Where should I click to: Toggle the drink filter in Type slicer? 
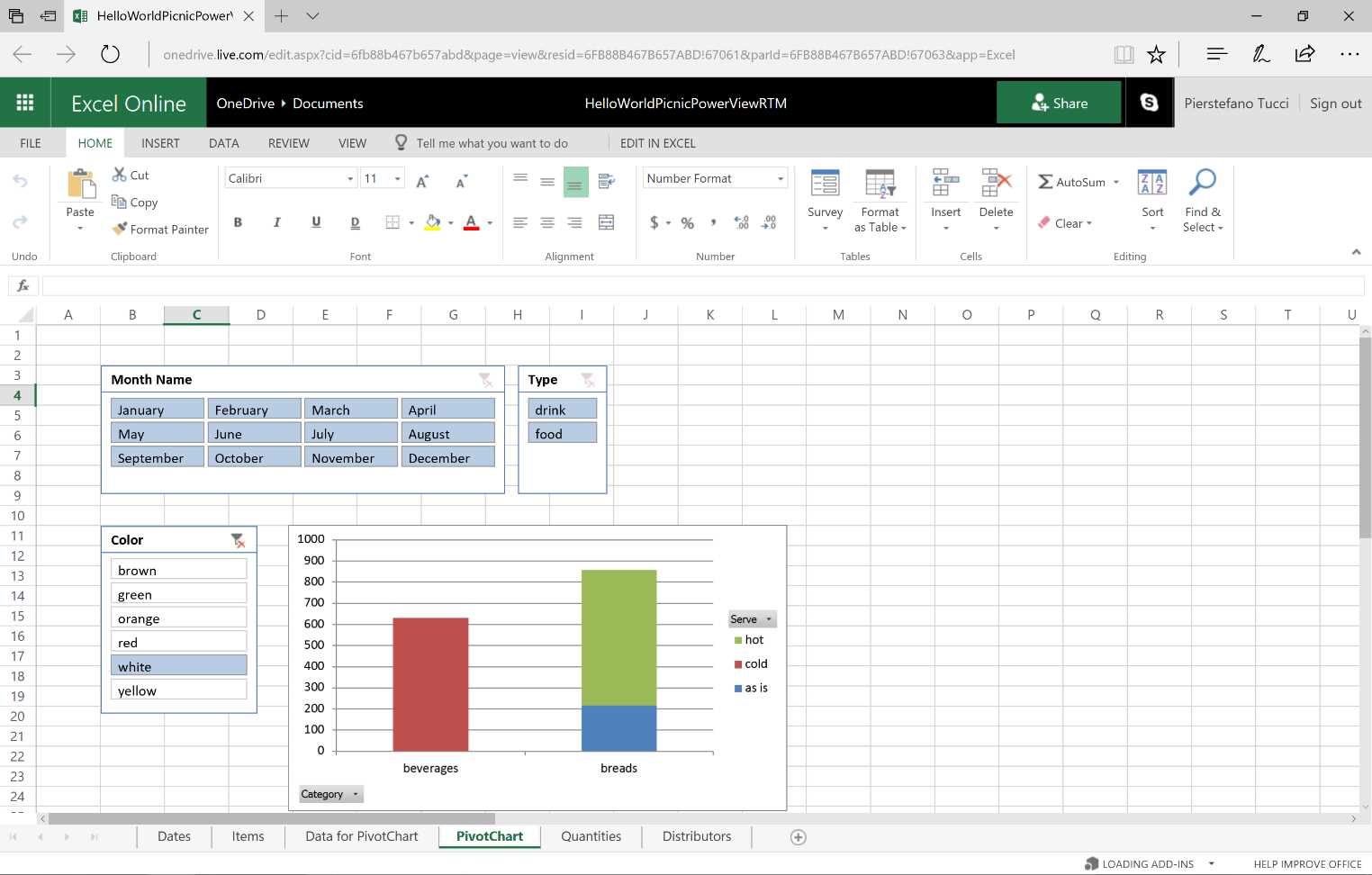(x=562, y=408)
